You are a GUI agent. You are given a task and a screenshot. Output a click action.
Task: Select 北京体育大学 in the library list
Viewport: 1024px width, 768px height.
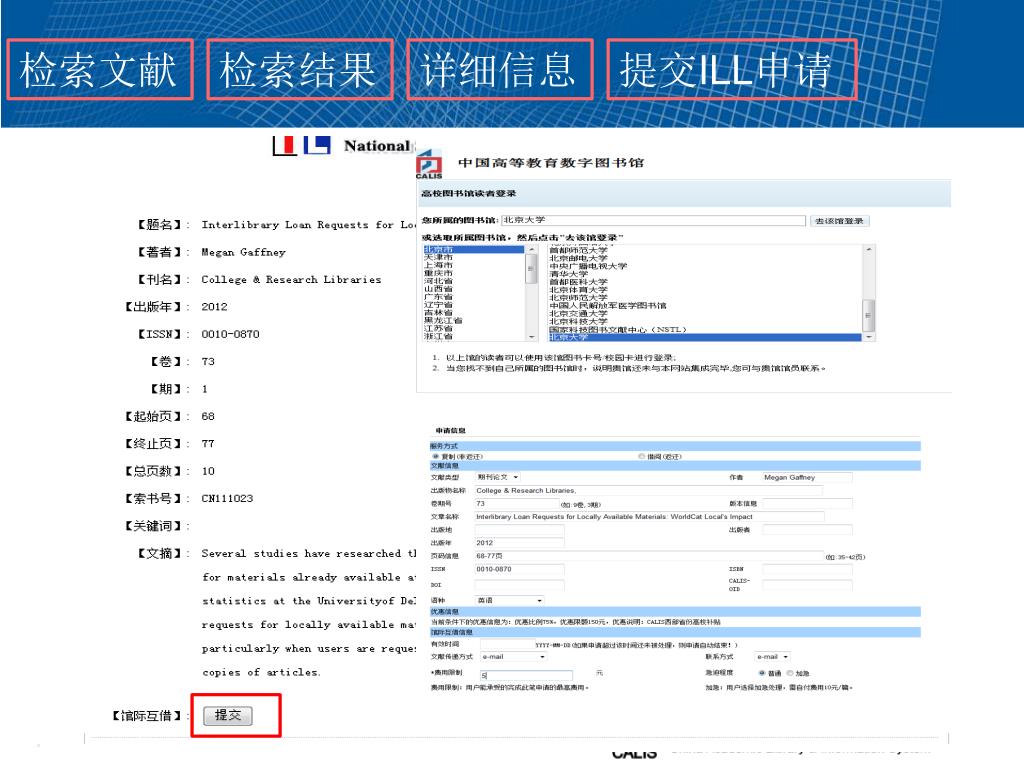click(579, 289)
